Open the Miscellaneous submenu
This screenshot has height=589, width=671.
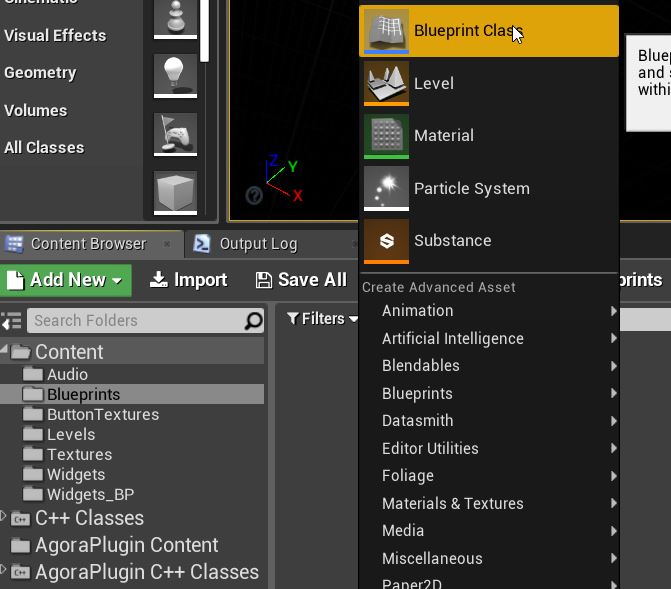(489, 559)
